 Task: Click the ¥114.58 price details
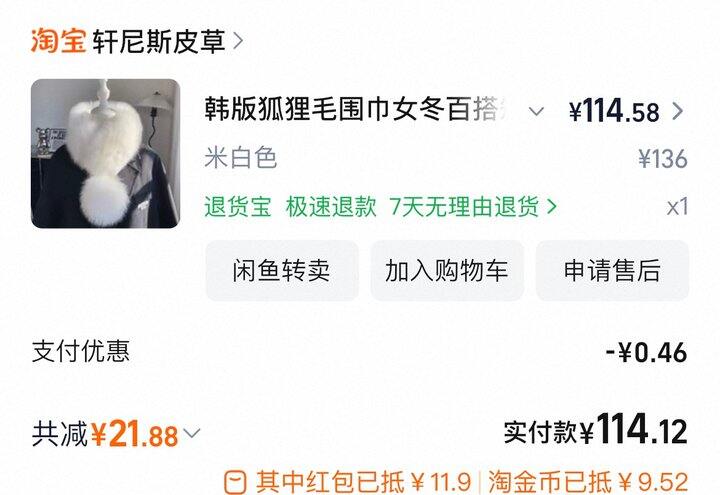tap(614, 111)
